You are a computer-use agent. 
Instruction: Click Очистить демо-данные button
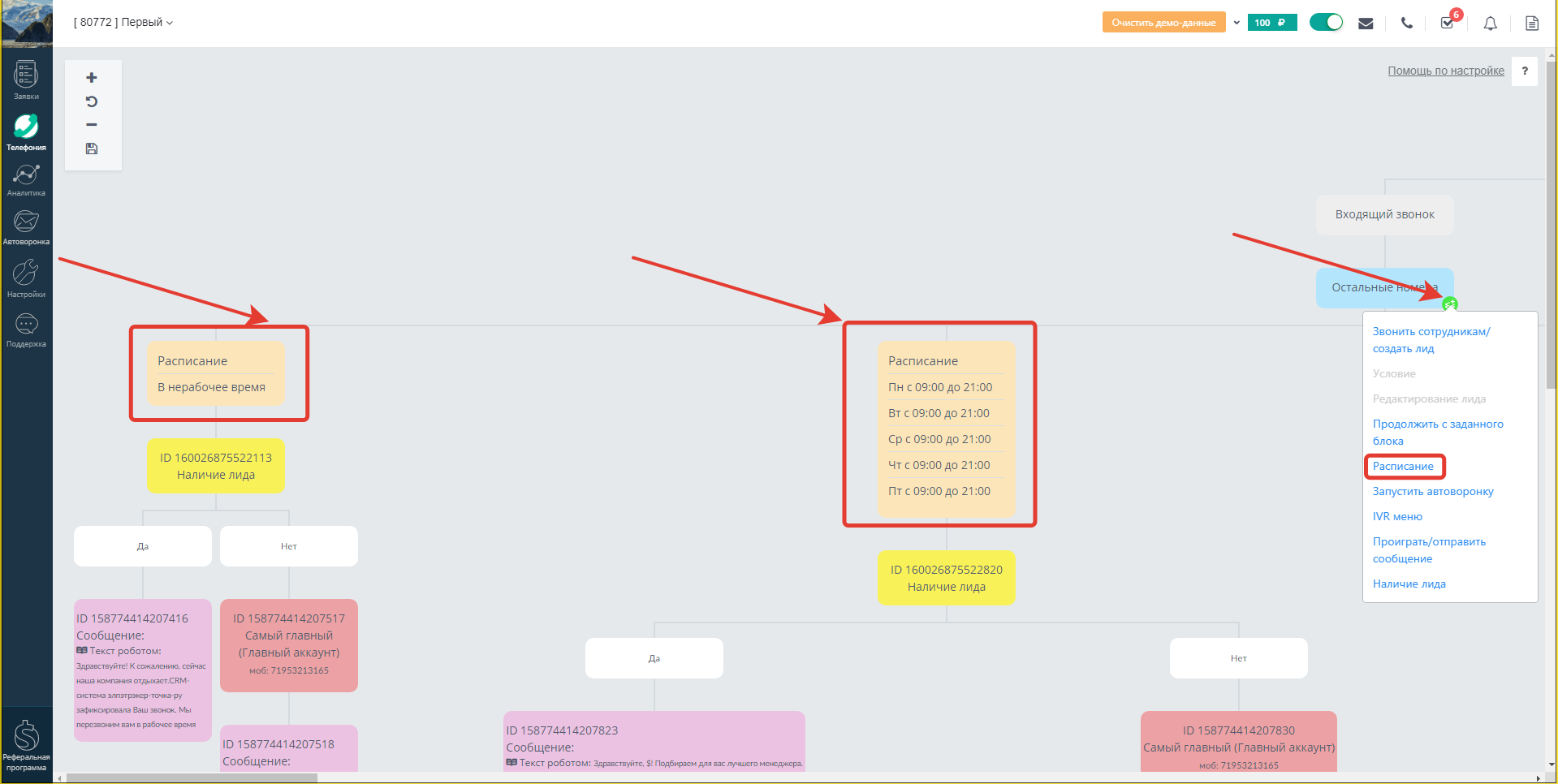[x=1163, y=23]
